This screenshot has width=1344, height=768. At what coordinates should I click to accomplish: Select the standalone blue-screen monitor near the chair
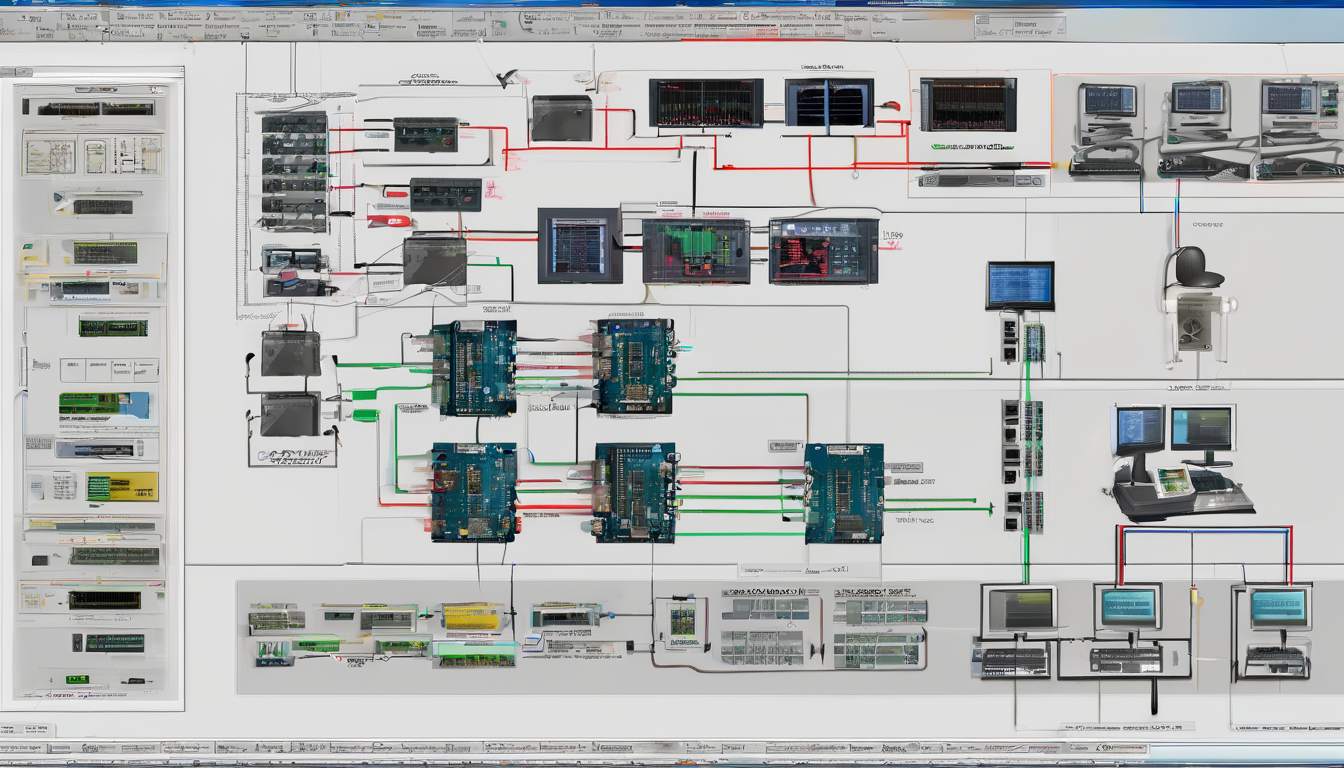1020,286
